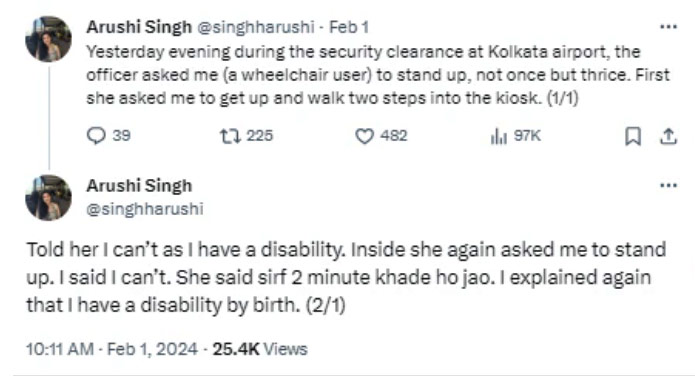Open Arushi Singh's avatar on second tweet
The width and height of the screenshot is (695, 376).
[x=48, y=197]
